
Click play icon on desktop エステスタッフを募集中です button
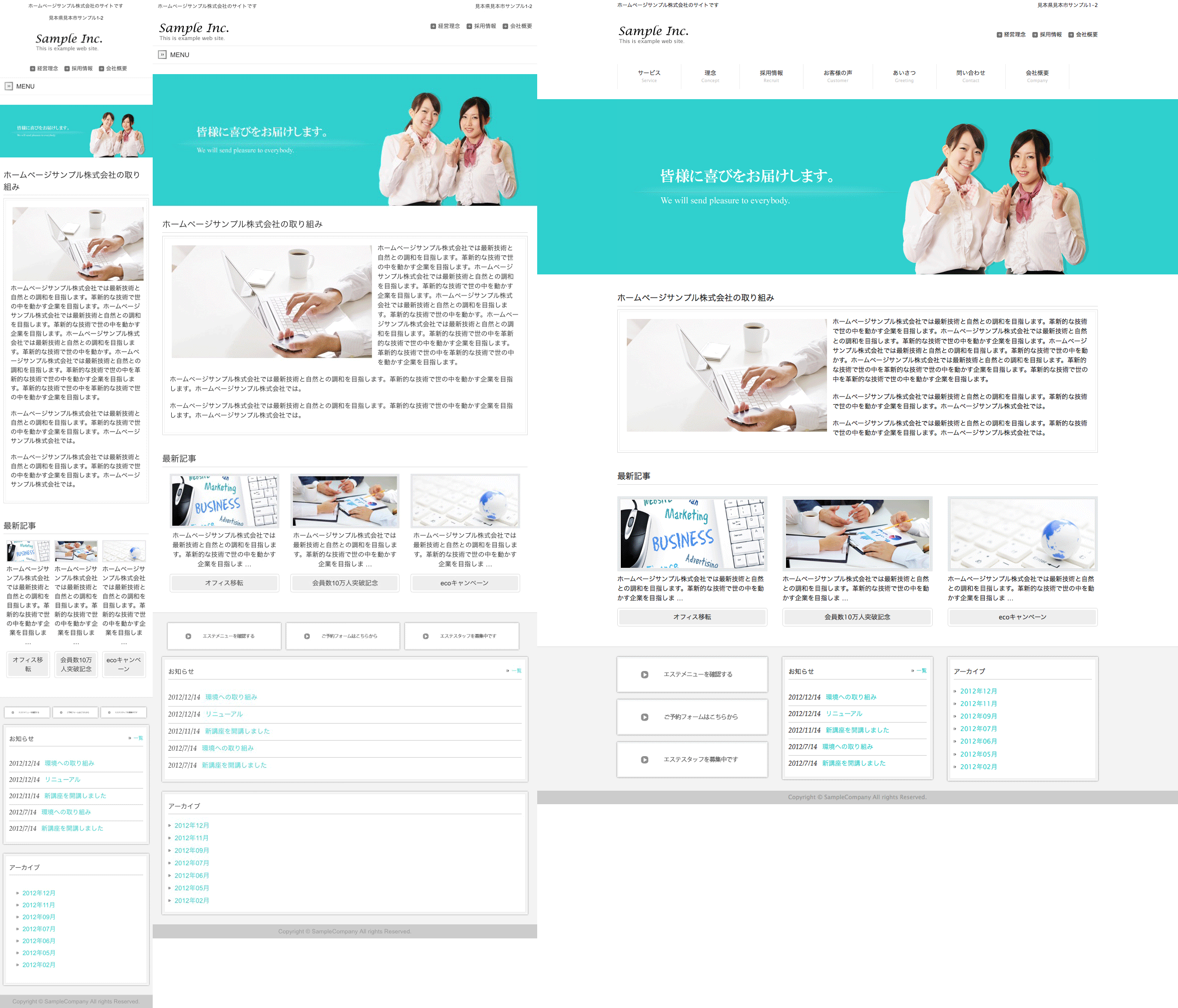pyautogui.click(x=645, y=760)
